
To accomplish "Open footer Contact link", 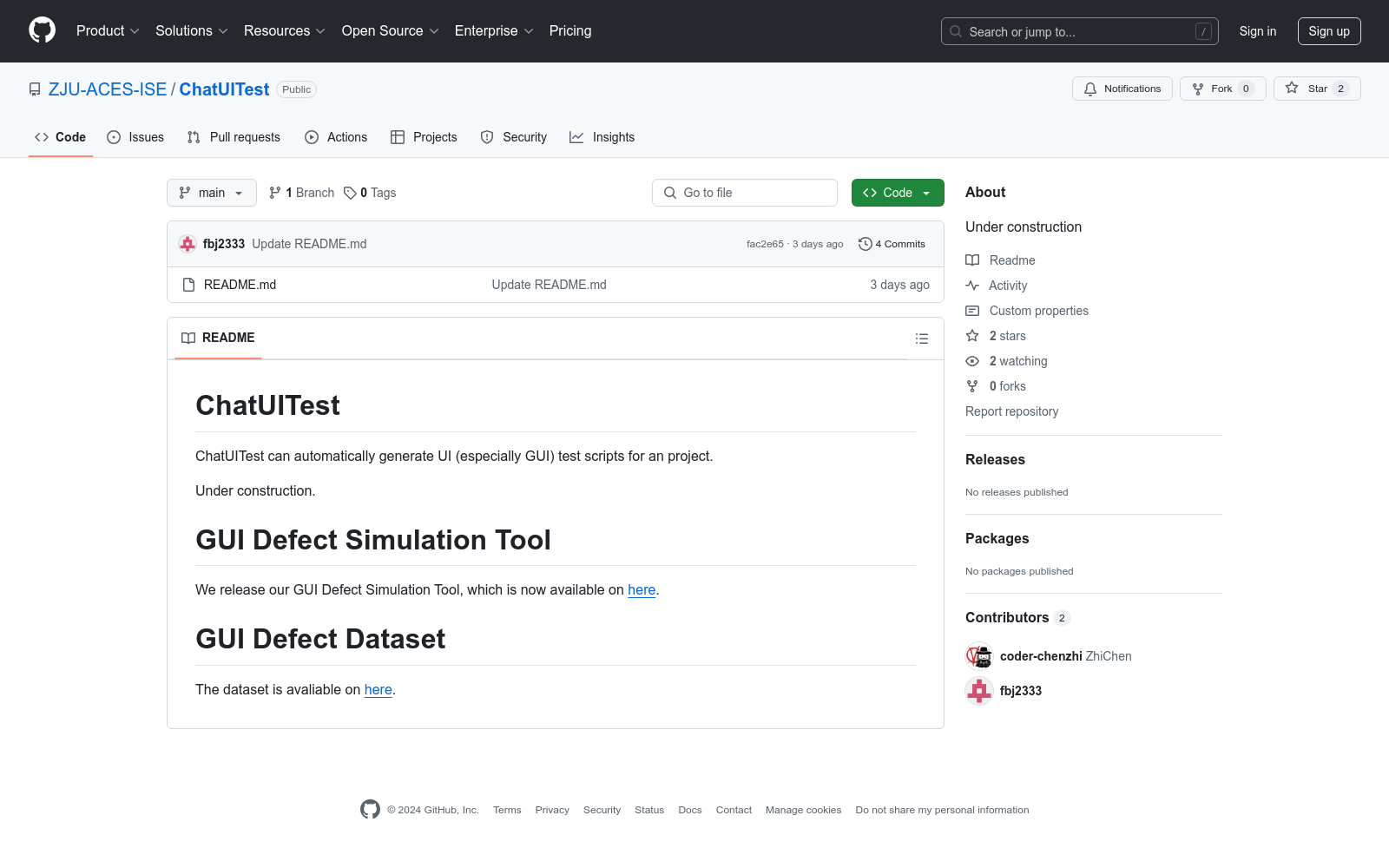I will pyautogui.click(x=734, y=810).
